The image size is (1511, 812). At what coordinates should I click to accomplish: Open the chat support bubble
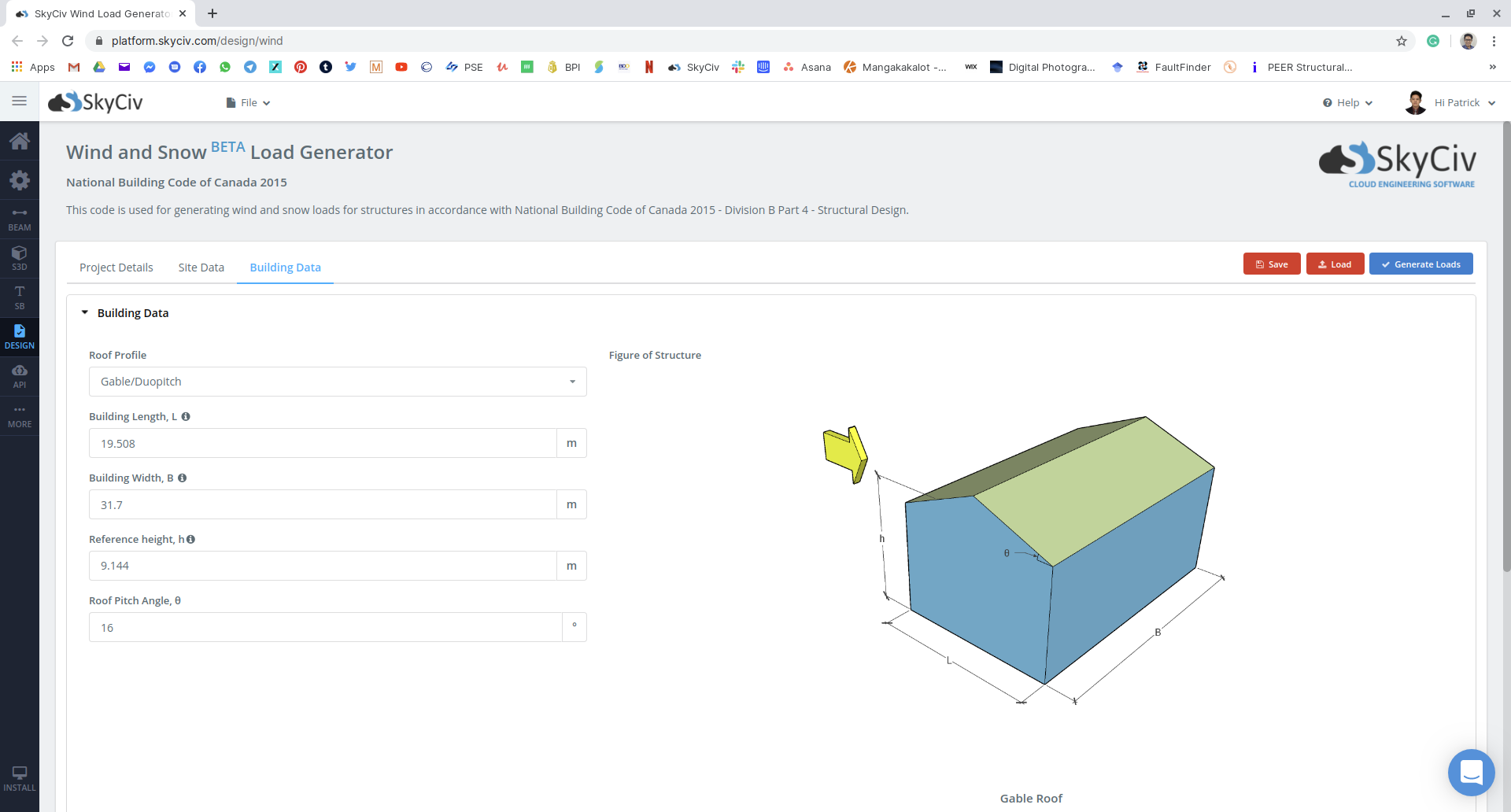coord(1471,772)
